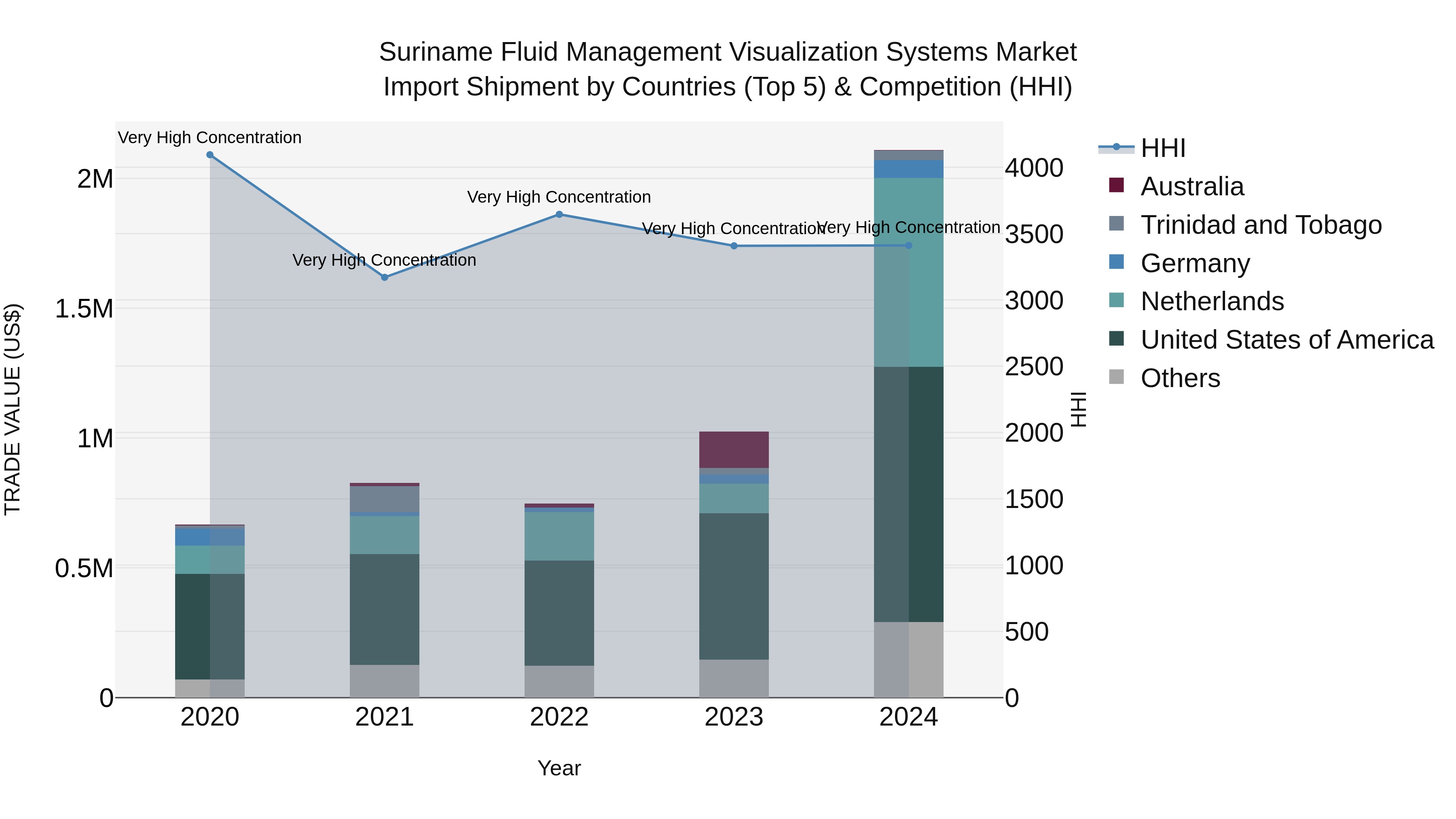Click the HHI line marker legend icon
This screenshot has width=1456, height=819.
point(1116,148)
